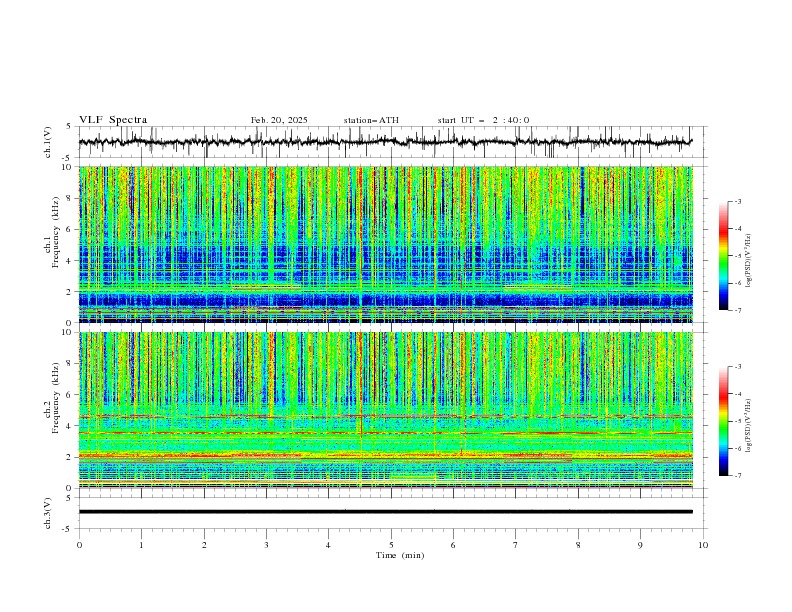
Task: Click the ch.2 "Frequency (kHz)" axis label
Action: [x=55, y=398]
